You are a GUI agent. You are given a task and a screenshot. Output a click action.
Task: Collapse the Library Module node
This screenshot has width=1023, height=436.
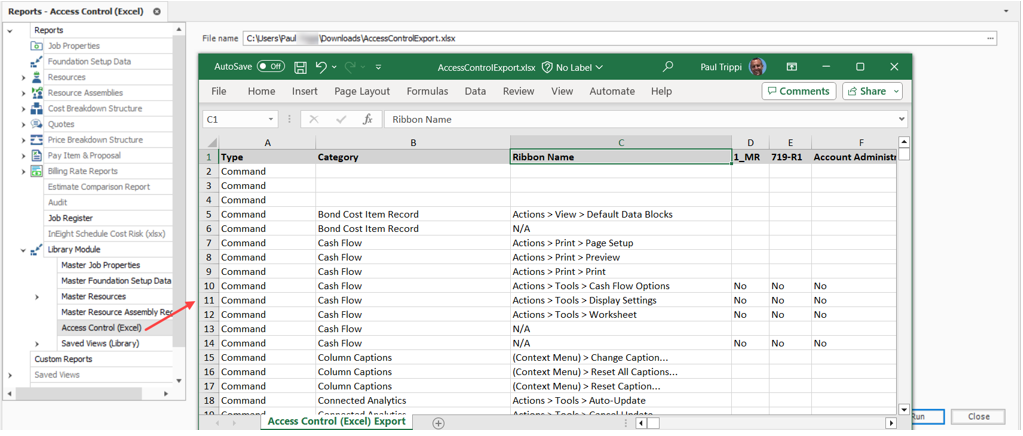point(24,250)
